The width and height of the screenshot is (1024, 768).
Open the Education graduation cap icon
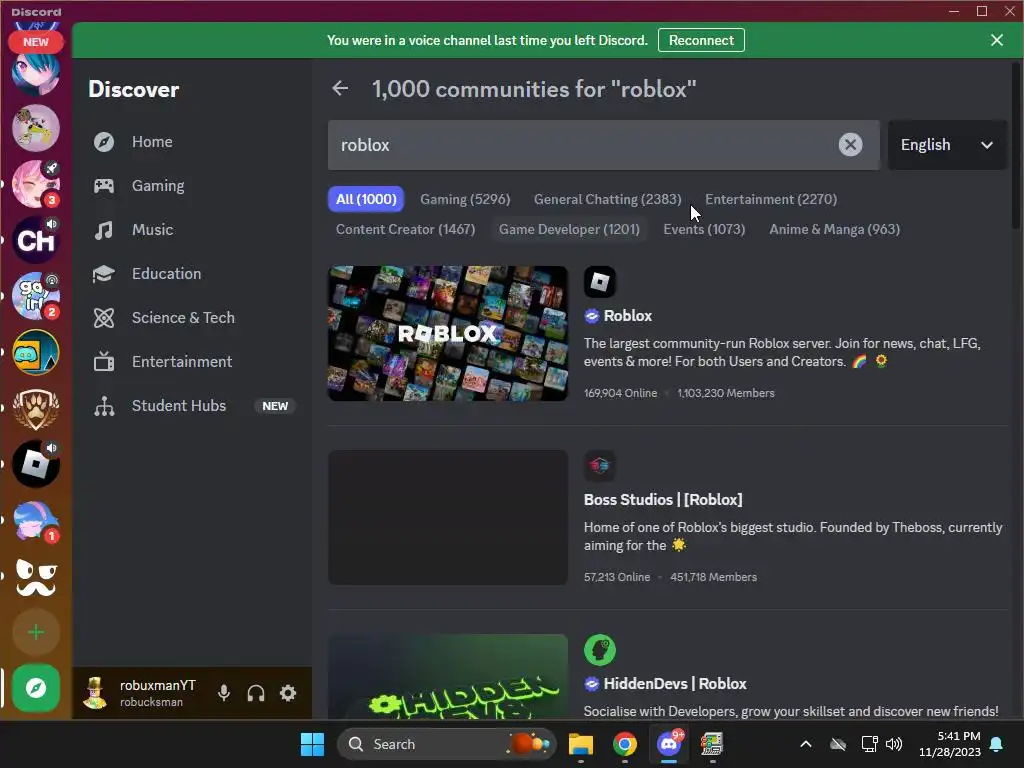click(104, 274)
